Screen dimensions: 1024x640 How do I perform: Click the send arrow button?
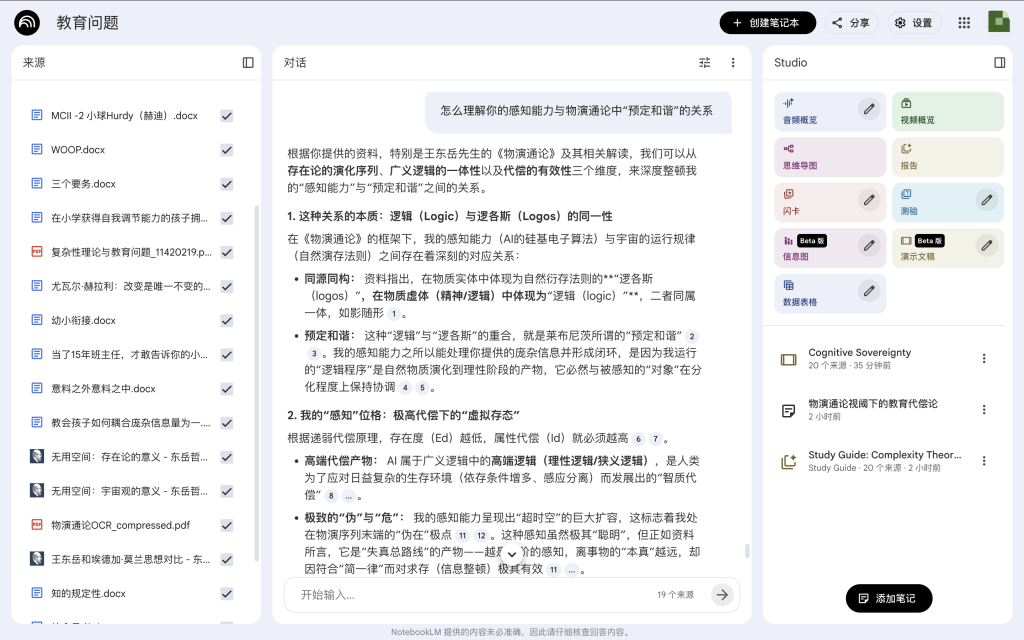click(722, 594)
